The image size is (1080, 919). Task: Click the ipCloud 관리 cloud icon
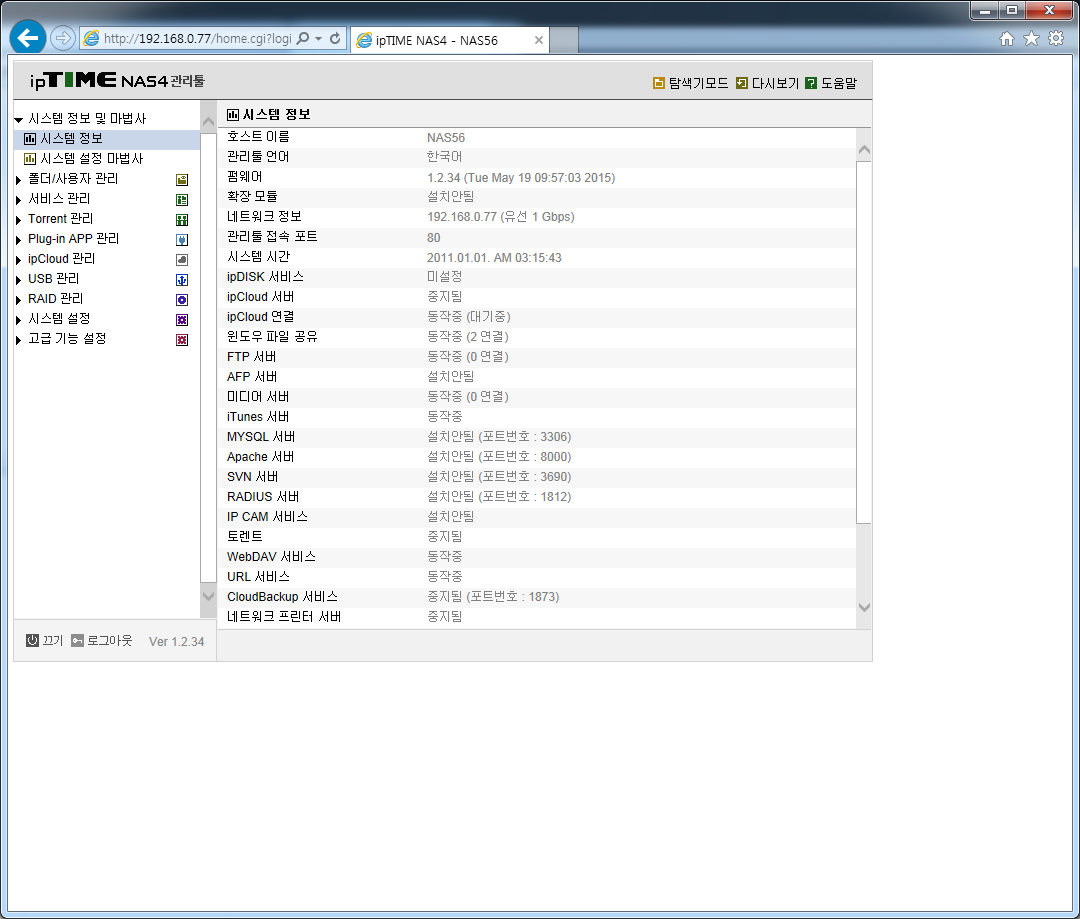(x=182, y=260)
